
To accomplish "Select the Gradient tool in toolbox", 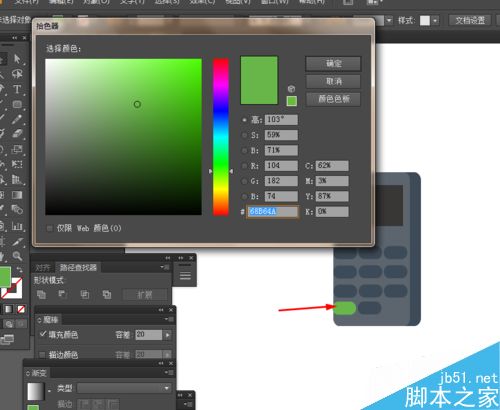I will point(17,195).
